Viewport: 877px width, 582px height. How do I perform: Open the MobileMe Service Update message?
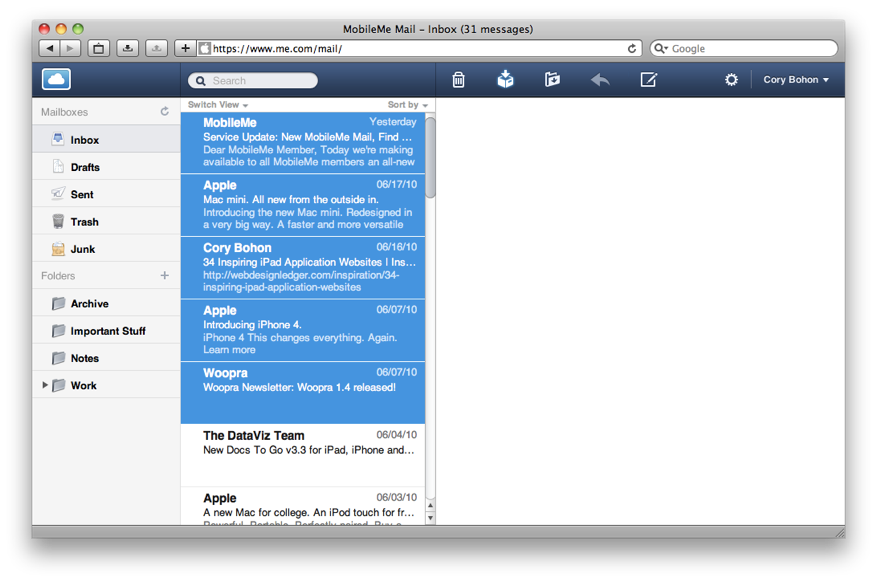pyautogui.click(x=303, y=143)
